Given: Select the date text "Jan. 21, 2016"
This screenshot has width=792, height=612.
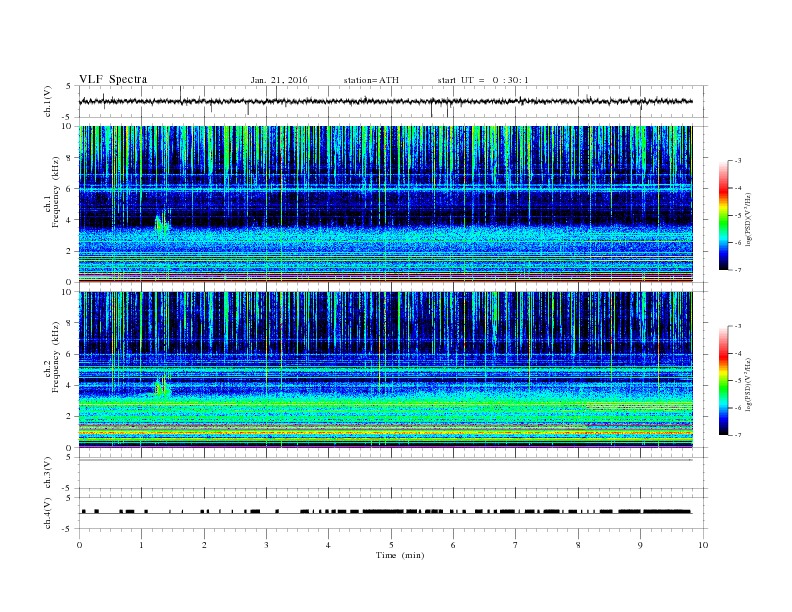Looking at the screenshot, I should pos(279,80).
